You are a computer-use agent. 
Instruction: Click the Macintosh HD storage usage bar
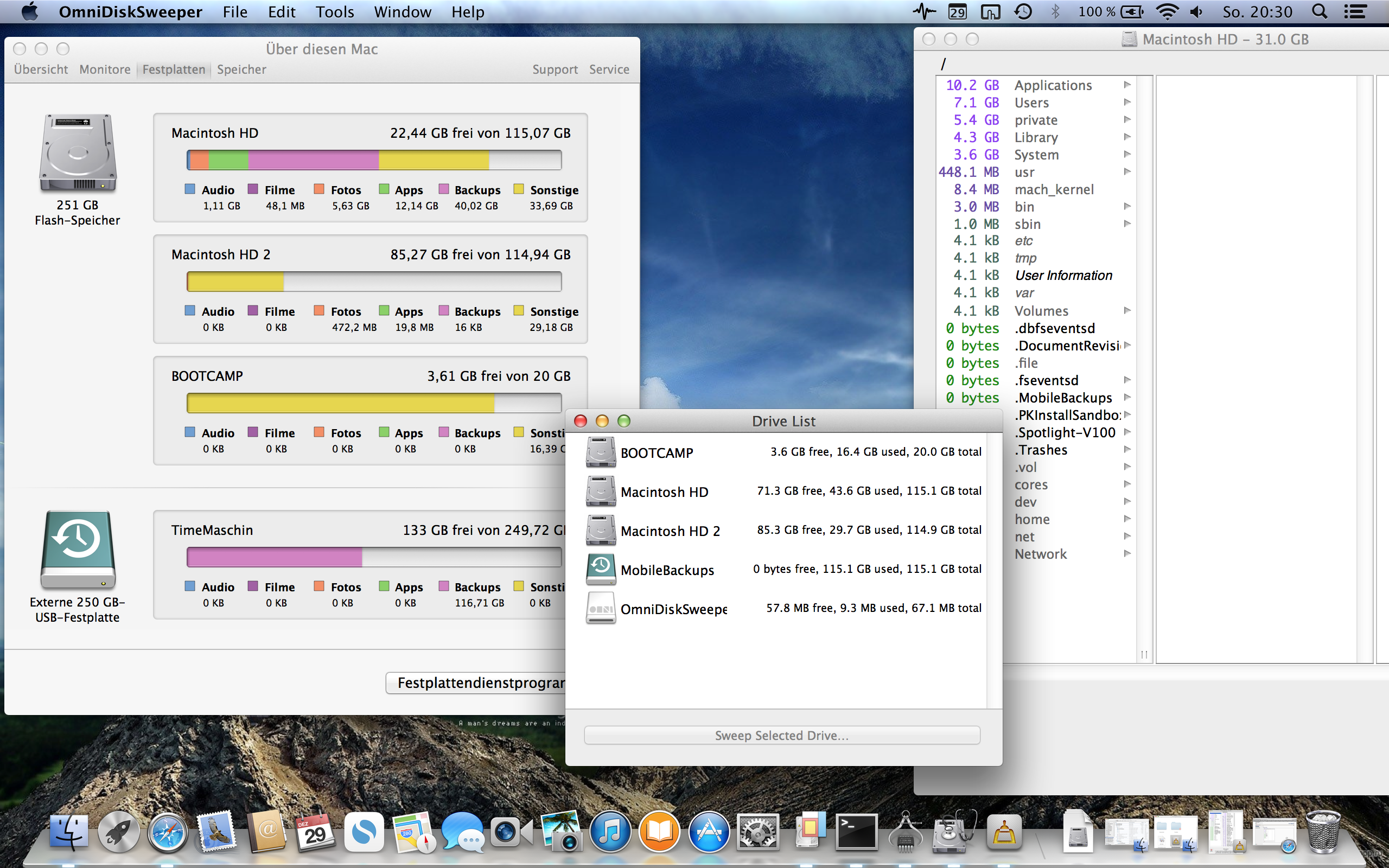point(374,160)
